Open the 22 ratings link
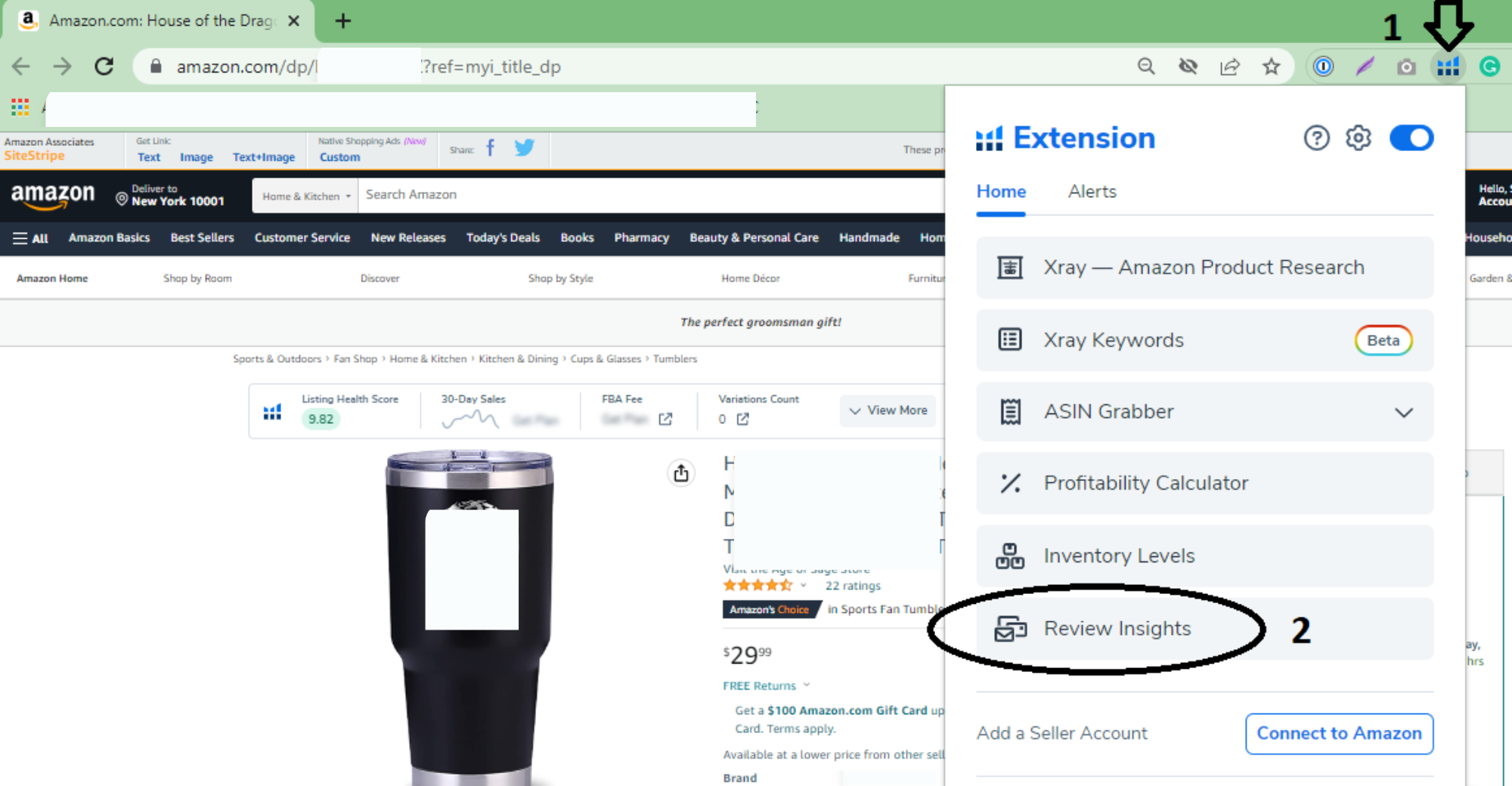Viewport: 1512px width, 786px height. (x=853, y=586)
